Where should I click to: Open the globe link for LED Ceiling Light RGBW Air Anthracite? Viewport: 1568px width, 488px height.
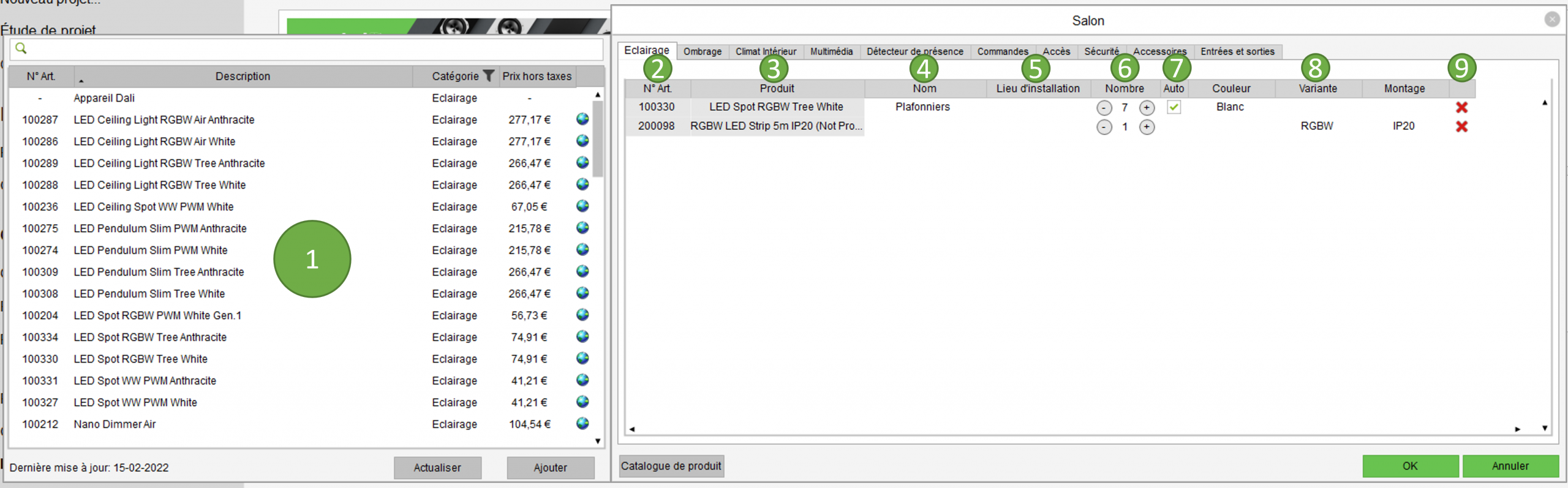pos(582,119)
